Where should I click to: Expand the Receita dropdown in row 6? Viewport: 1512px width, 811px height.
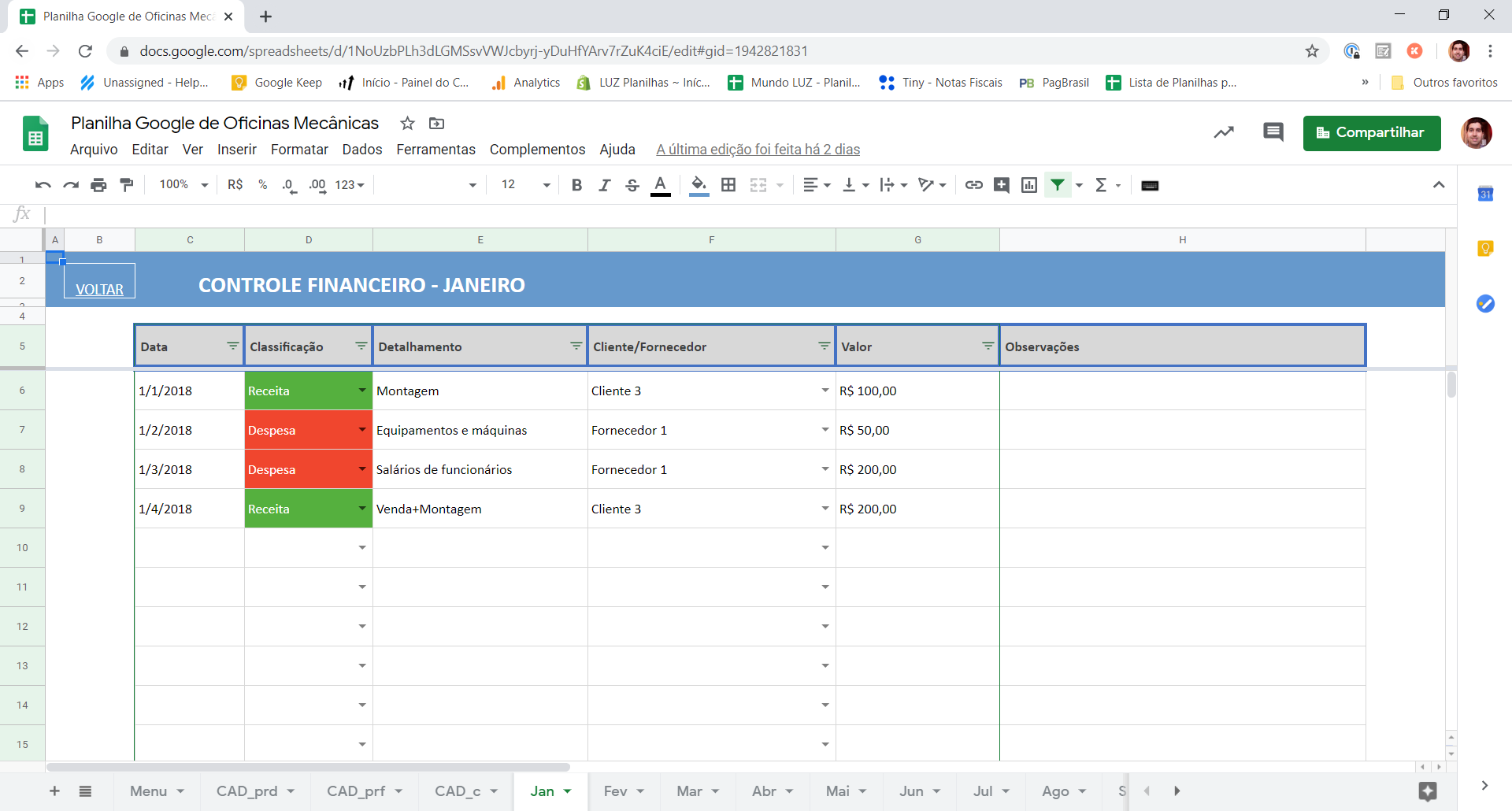click(362, 391)
